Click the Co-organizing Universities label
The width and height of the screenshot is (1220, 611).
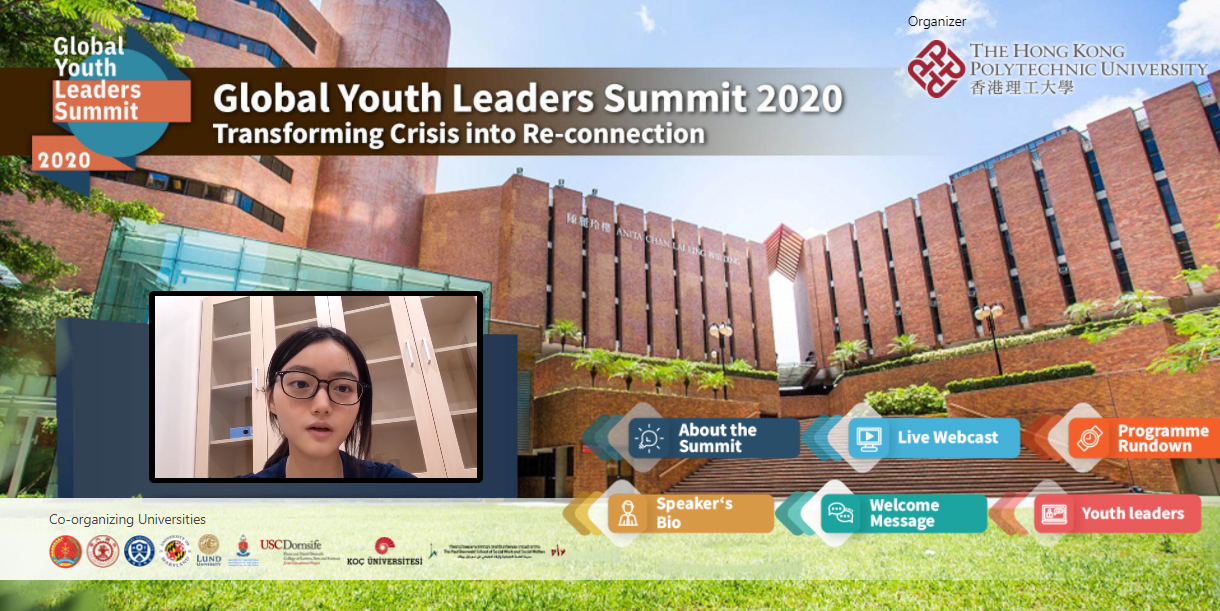[x=128, y=519]
